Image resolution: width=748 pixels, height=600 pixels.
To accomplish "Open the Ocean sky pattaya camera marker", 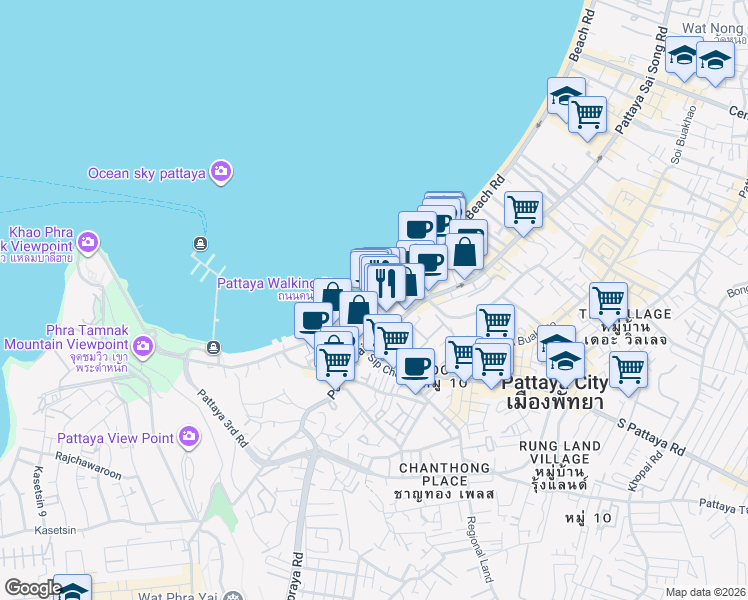I will pos(221,172).
